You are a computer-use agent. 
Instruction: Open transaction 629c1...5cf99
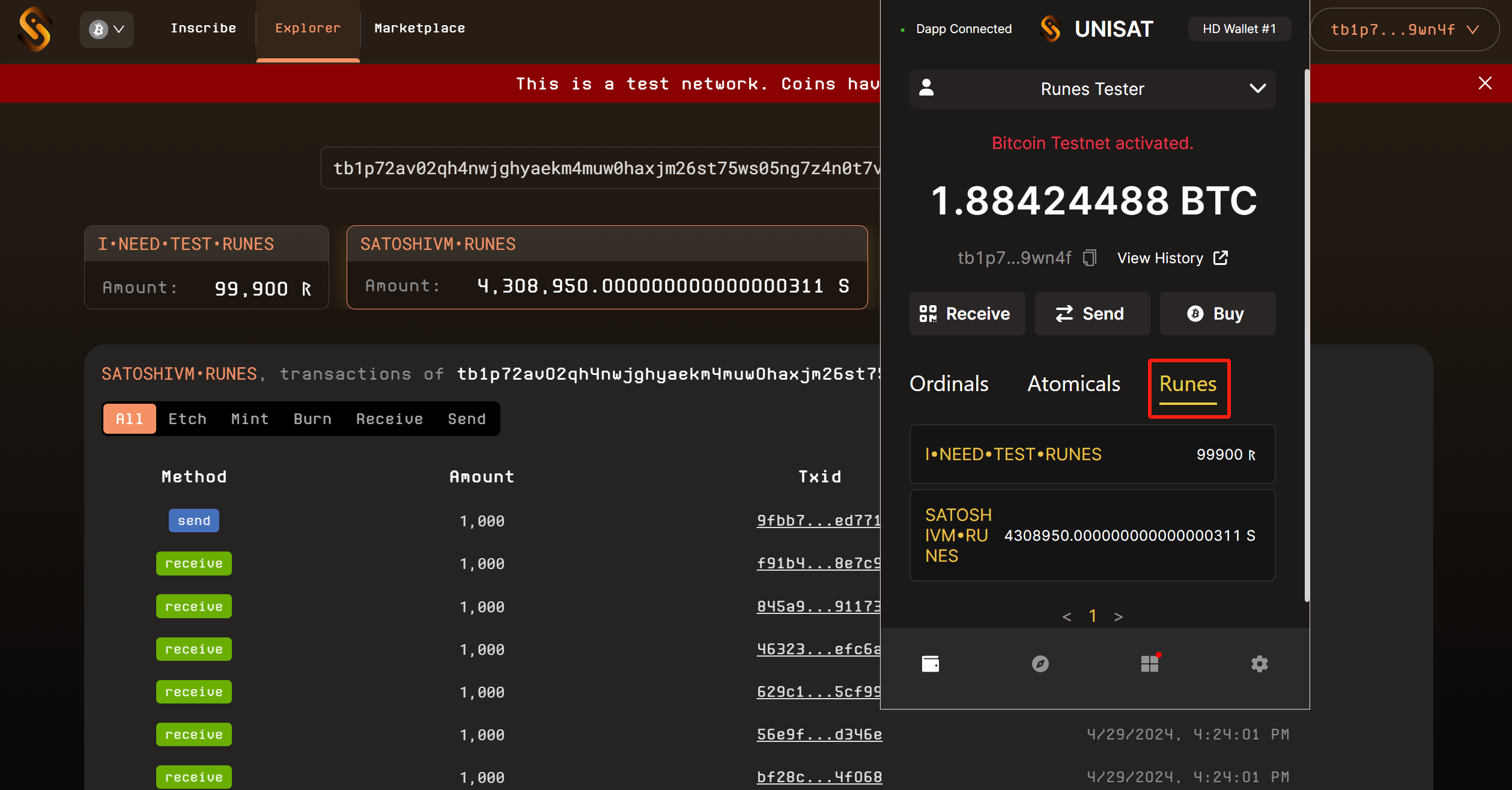[x=818, y=692]
